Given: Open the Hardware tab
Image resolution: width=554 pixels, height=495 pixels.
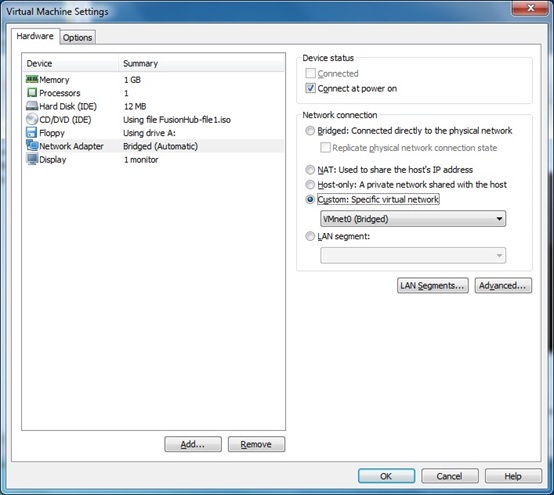Looking at the screenshot, I should tap(35, 36).
